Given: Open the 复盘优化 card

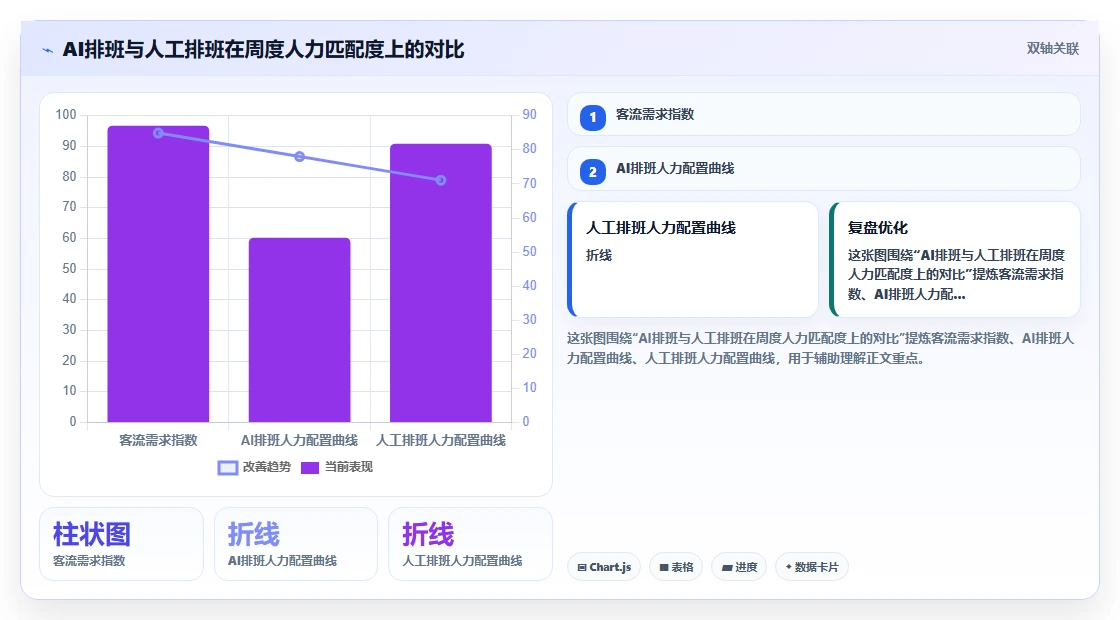Looking at the screenshot, I should [954, 259].
